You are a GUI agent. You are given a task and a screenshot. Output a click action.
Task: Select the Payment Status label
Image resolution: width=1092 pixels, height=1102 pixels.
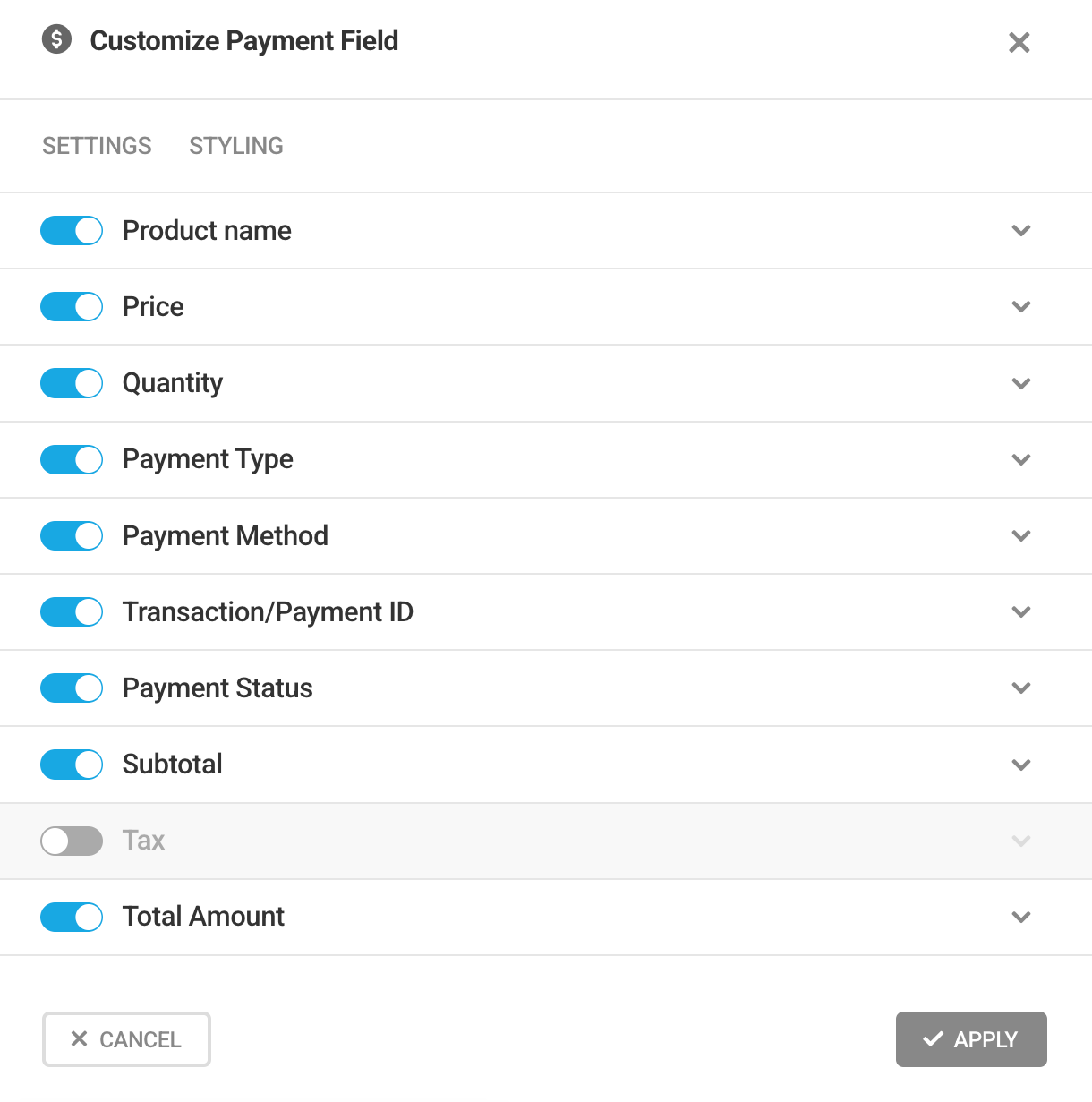(x=218, y=688)
